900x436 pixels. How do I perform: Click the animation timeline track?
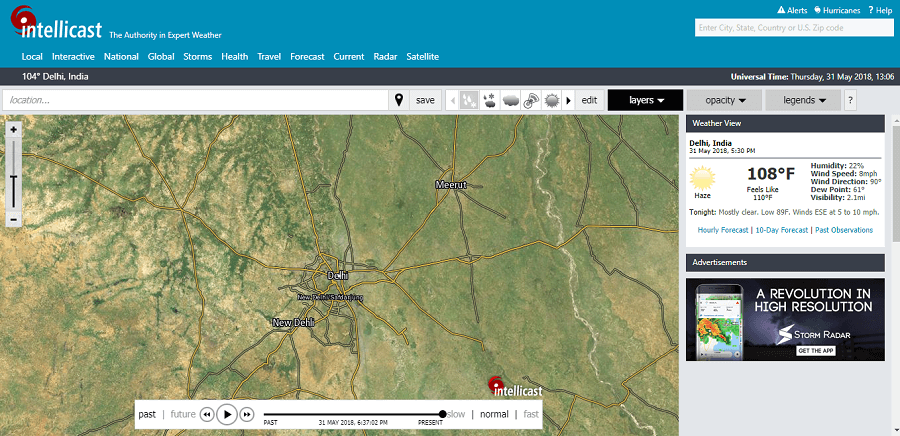352,414
